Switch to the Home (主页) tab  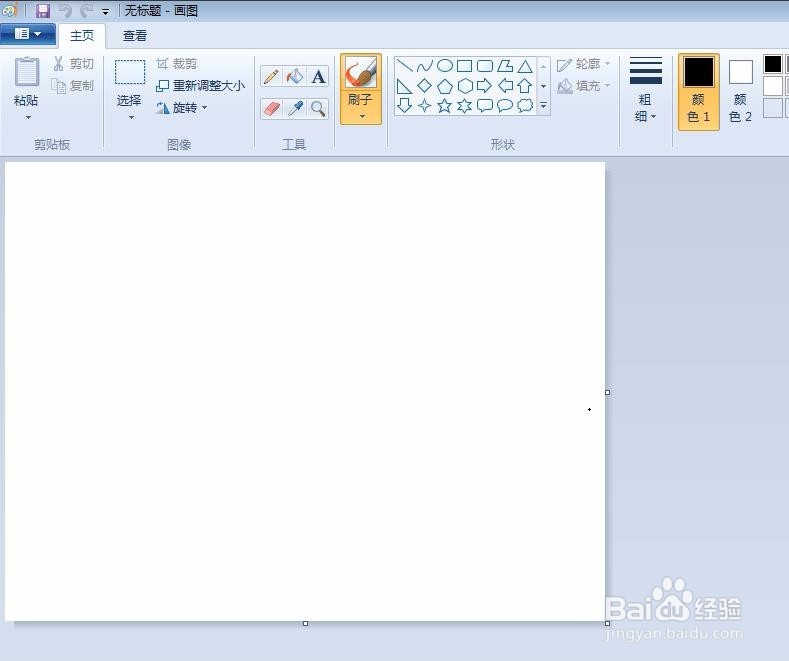click(82, 36)
